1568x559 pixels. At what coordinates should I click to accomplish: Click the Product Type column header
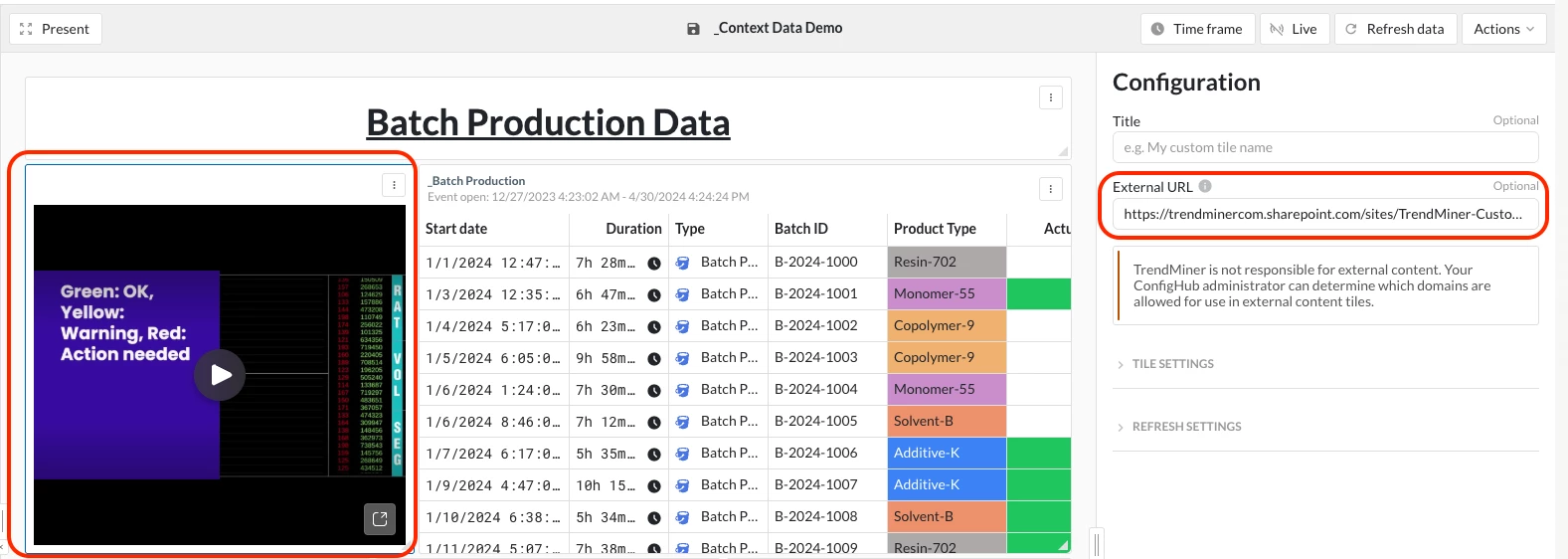click(x=935, y=229)
